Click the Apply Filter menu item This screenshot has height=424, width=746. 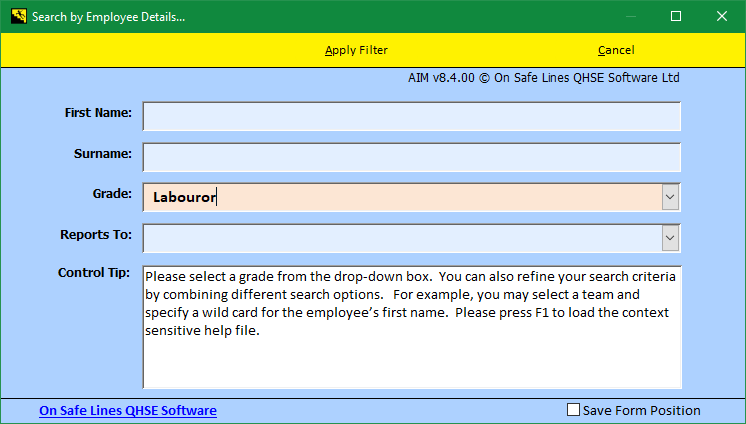click(356, 50)
